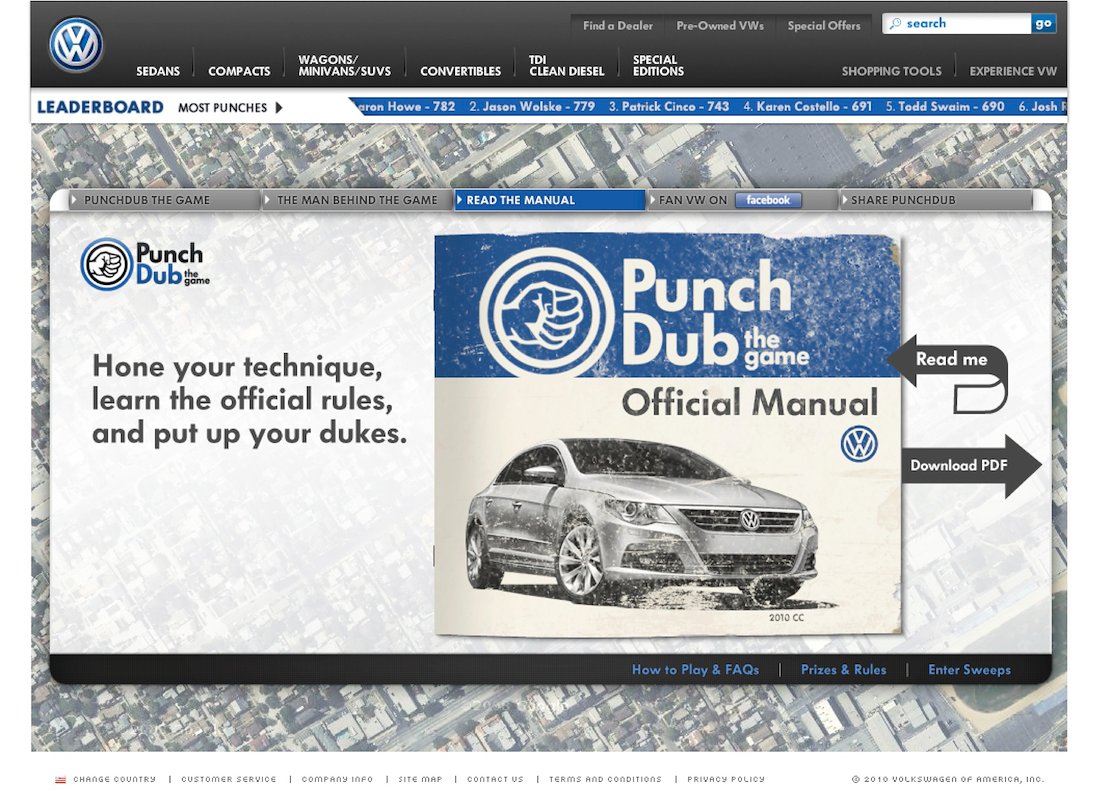Click the Change Country footer link
The height and width of the screenshot is (811, 1100).
click(x=114, y=779)
